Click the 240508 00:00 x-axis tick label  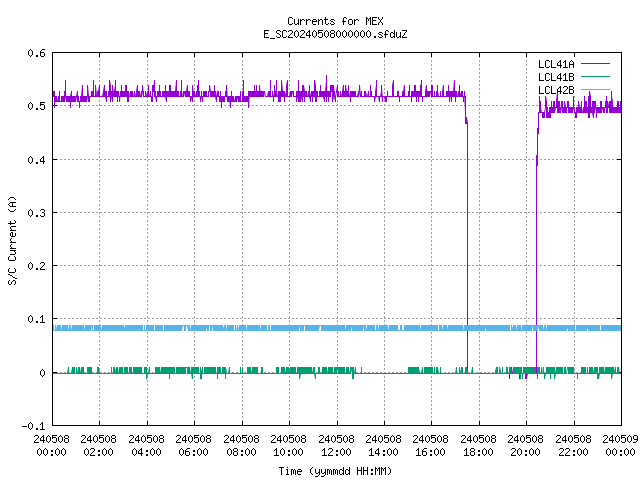pos(51,446)
